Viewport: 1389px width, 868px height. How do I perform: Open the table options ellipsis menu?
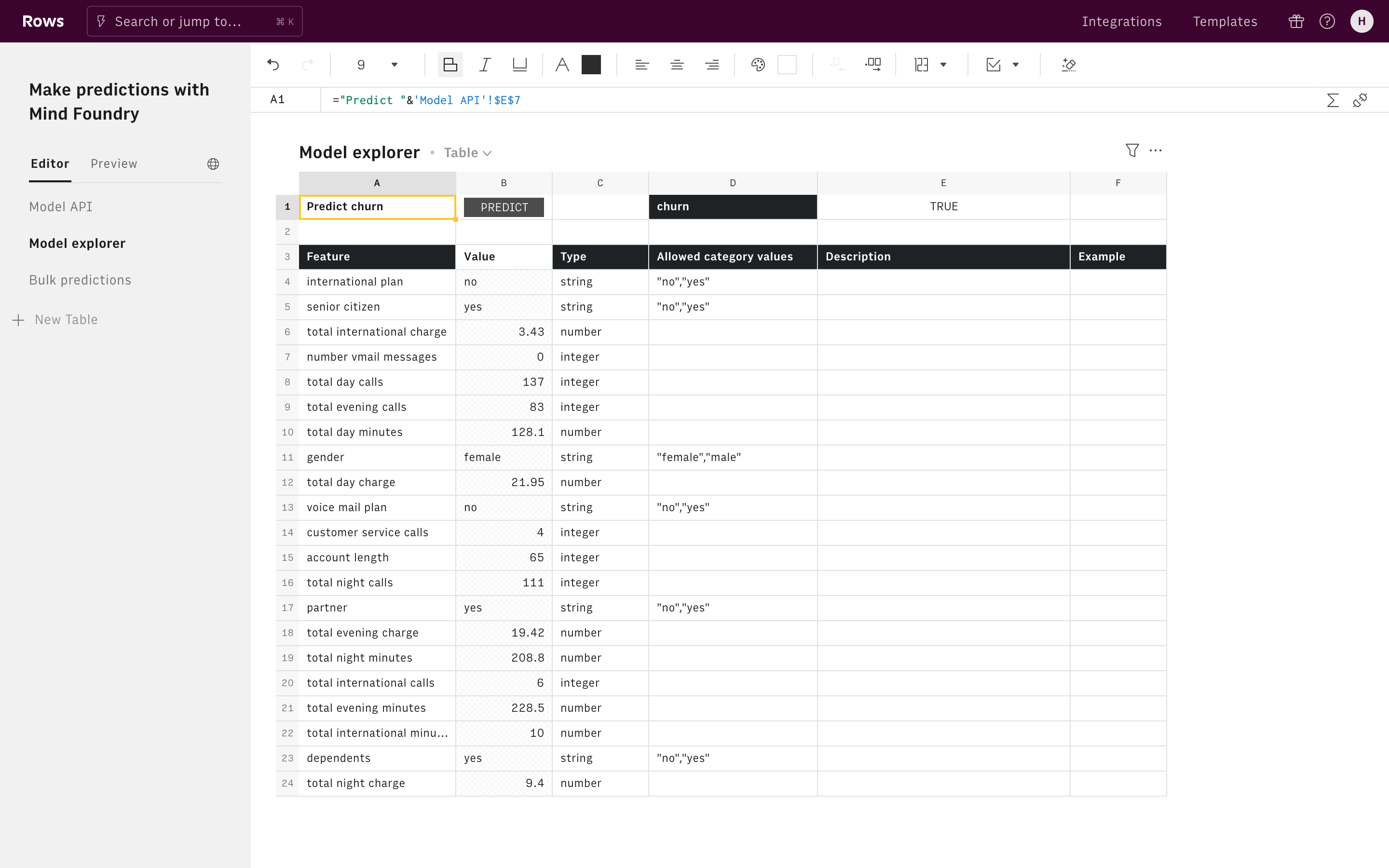1156,150
